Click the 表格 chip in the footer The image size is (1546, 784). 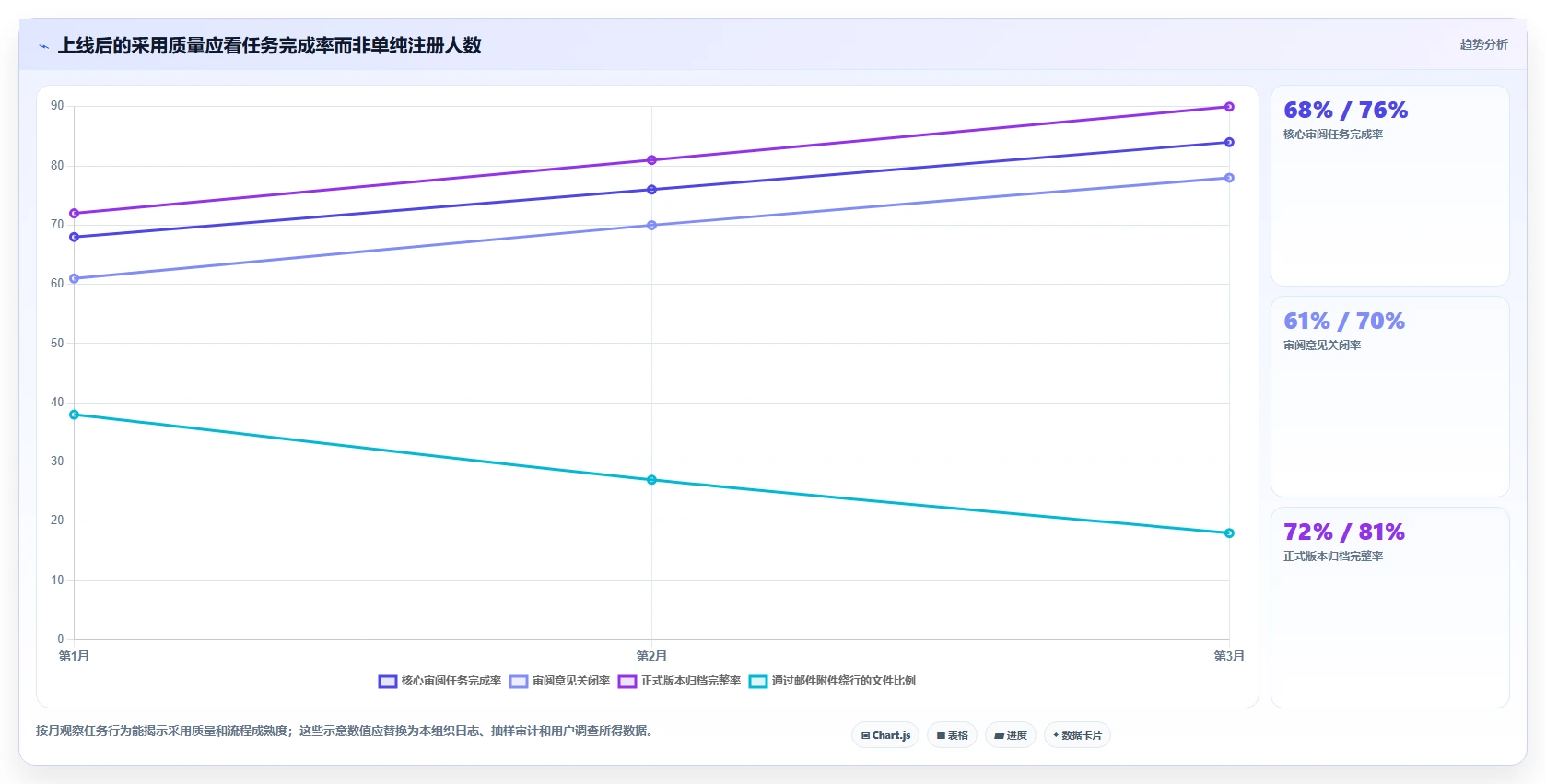coord(953,735)
